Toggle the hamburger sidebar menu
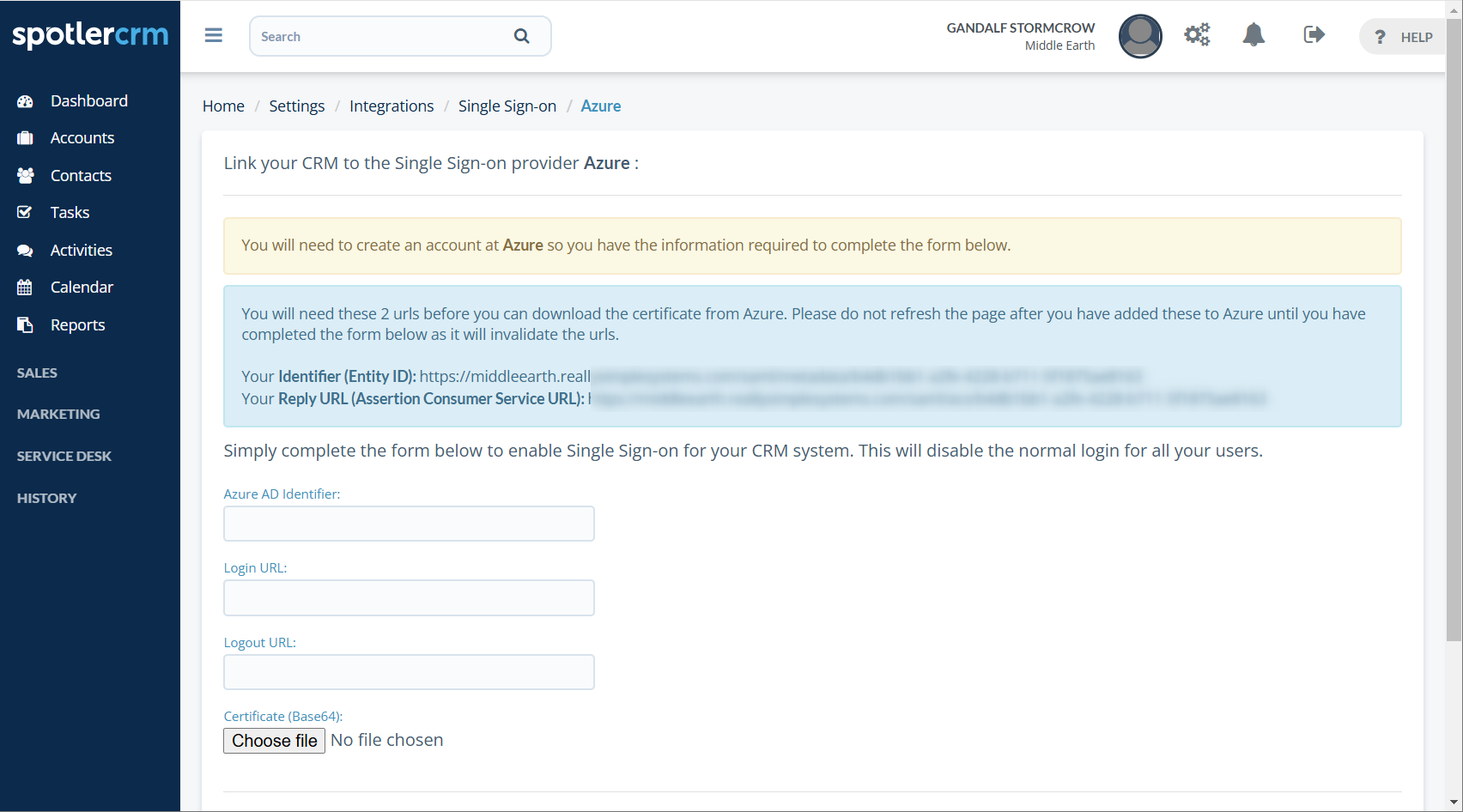 coord(214,35)
